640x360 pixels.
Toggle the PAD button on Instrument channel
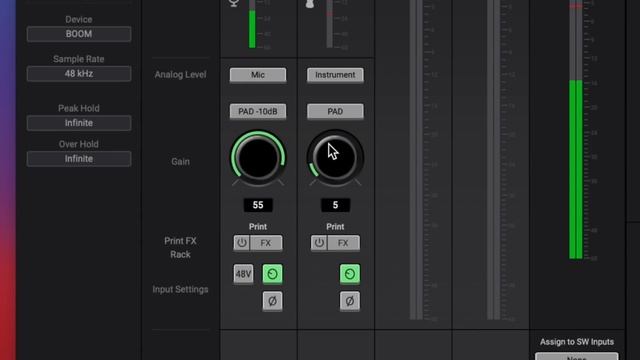click(335, 111)
